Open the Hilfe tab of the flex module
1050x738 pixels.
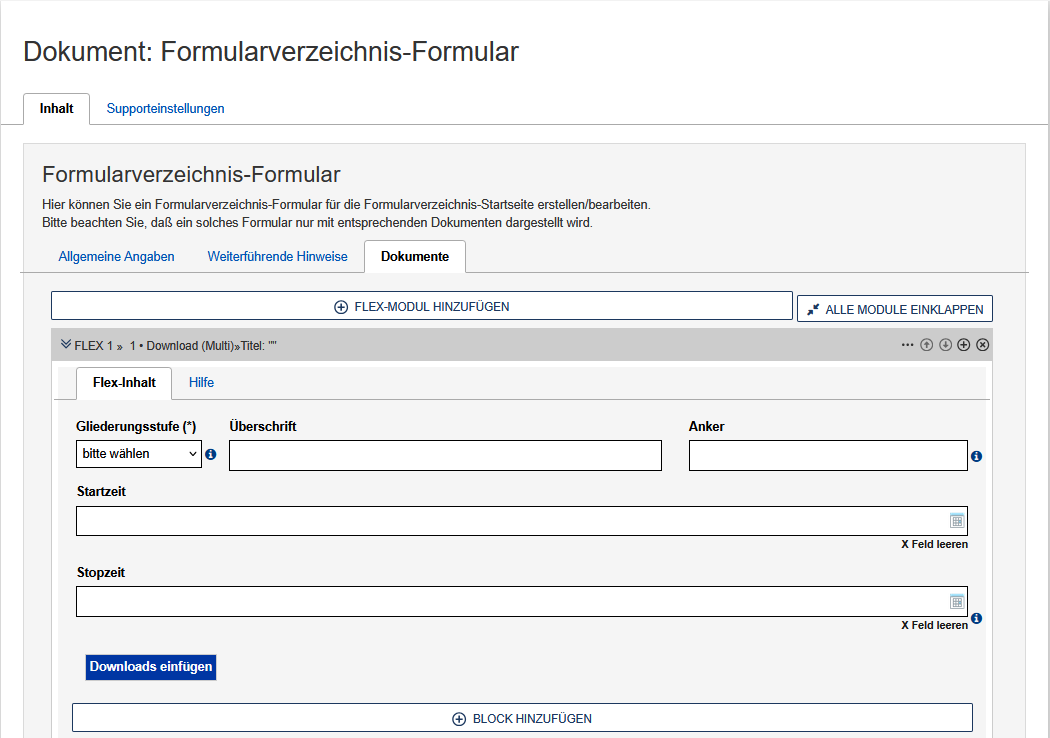201,382
